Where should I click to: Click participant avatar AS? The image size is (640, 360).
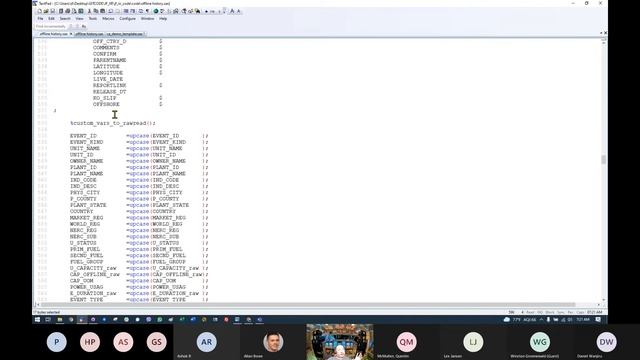pos(123,342)
